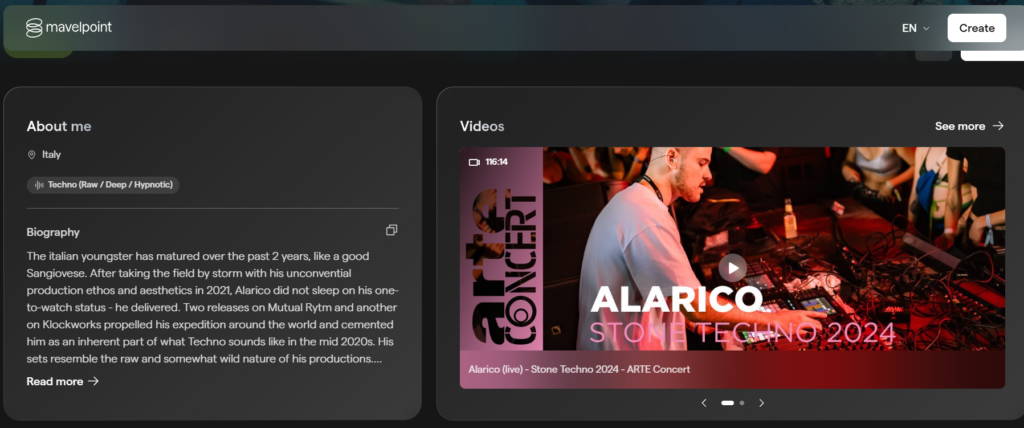Copy biography with the copy icon

[x=391, y=230]
